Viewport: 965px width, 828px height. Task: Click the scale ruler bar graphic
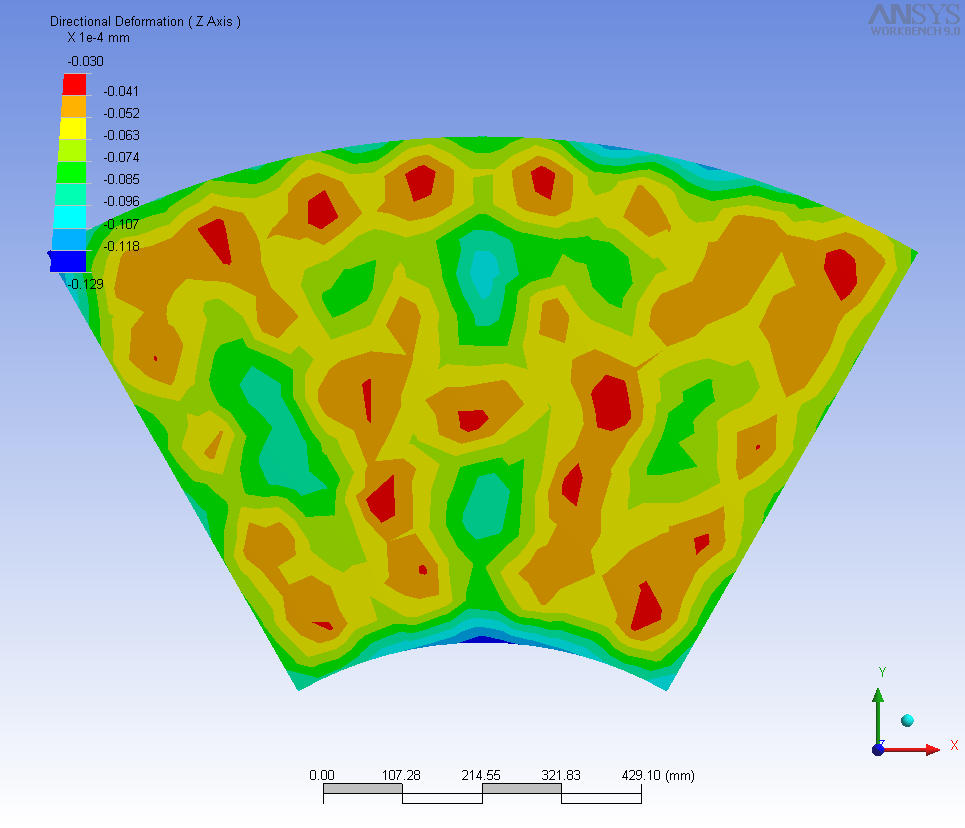tap(482, 794)
